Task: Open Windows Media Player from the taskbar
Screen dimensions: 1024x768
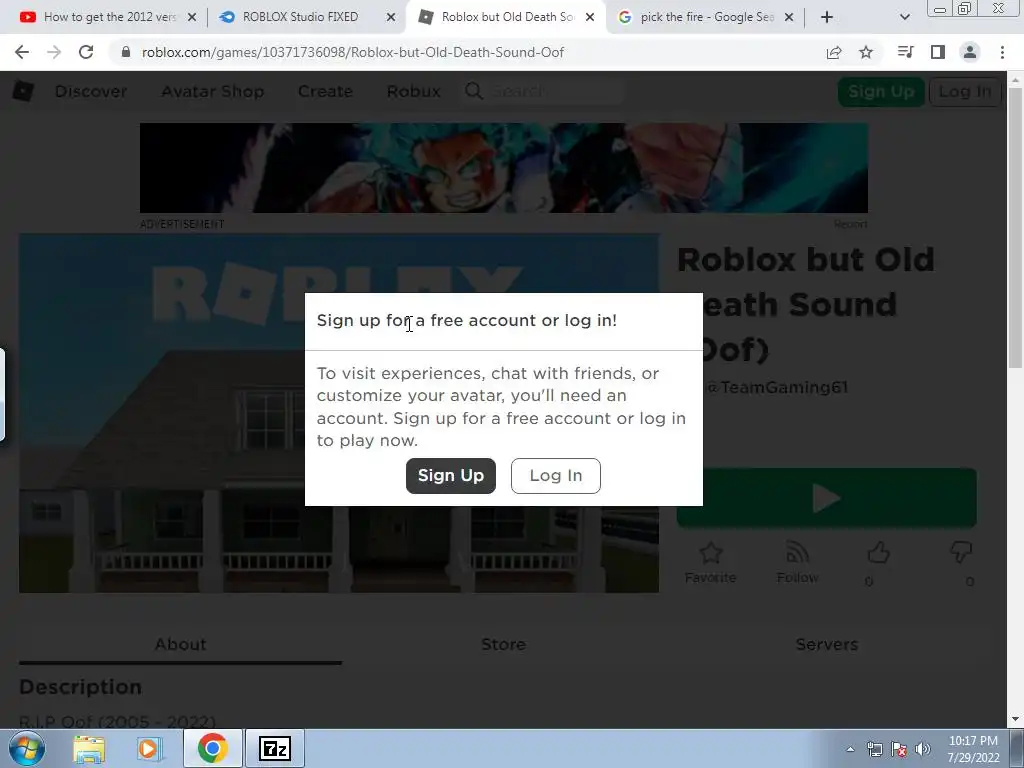Action: click(x=149, y=748)
